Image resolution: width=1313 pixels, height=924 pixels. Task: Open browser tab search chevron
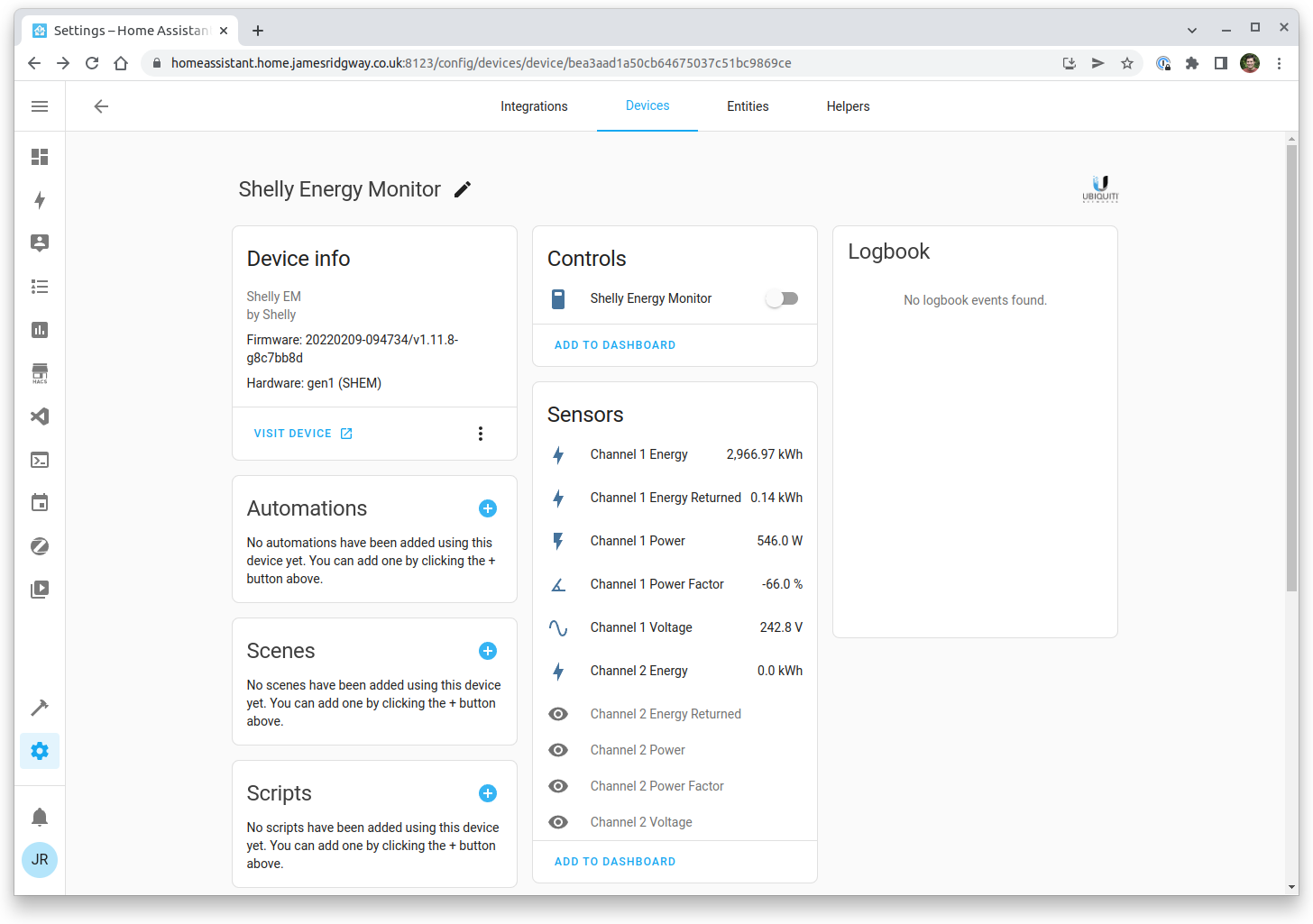(x=1192, y=30)
